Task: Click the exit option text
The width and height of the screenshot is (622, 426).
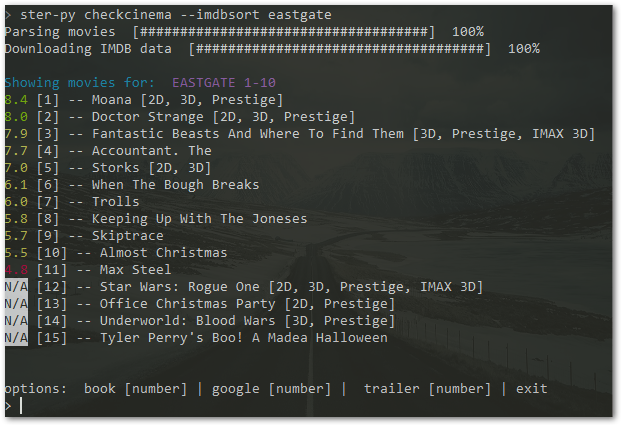Action: click(x=532, y=389)
